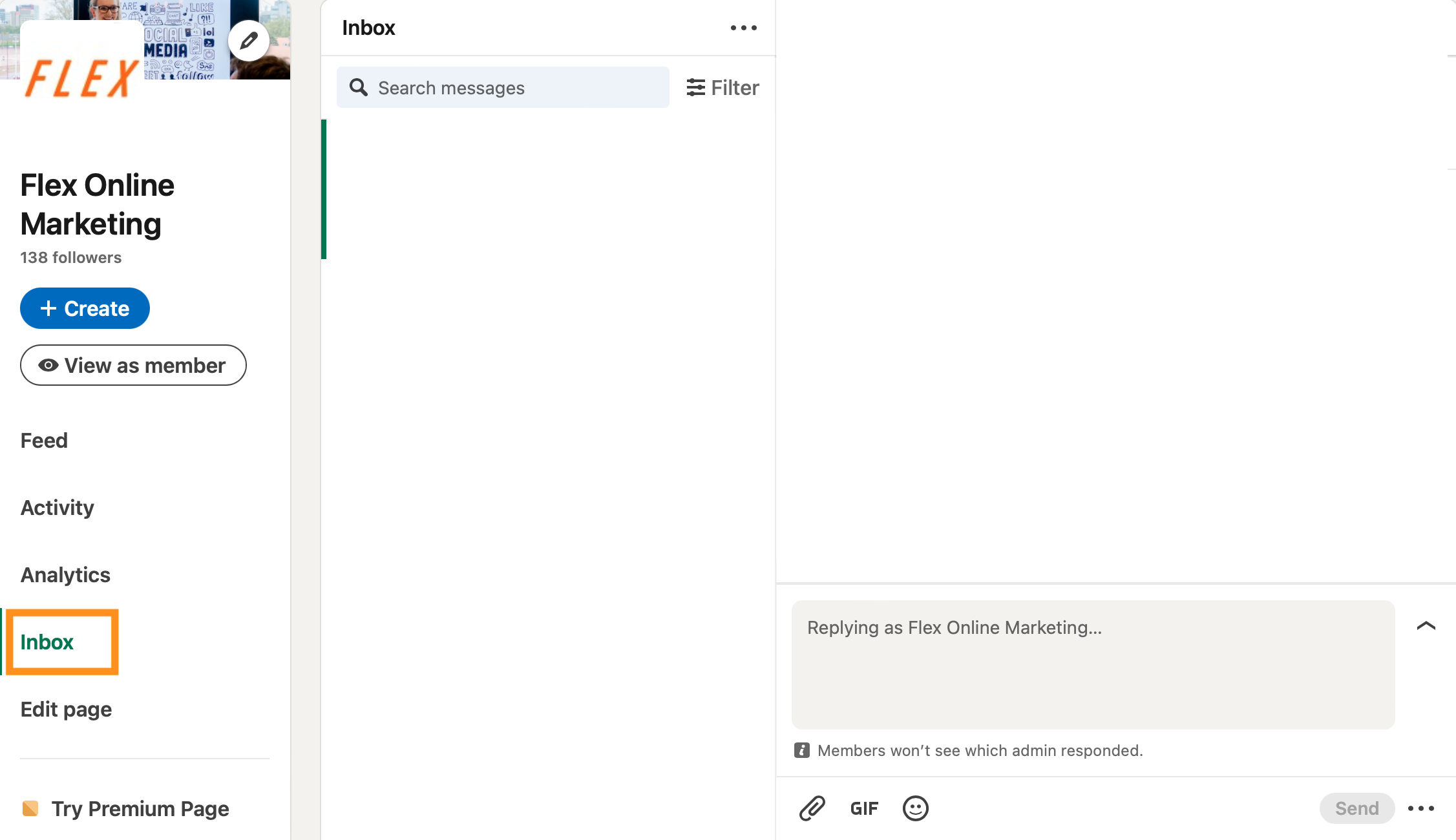Attach a file with paperclip icon
The height and width of the screenshot is (840, 1456).
tap(812, 808)
